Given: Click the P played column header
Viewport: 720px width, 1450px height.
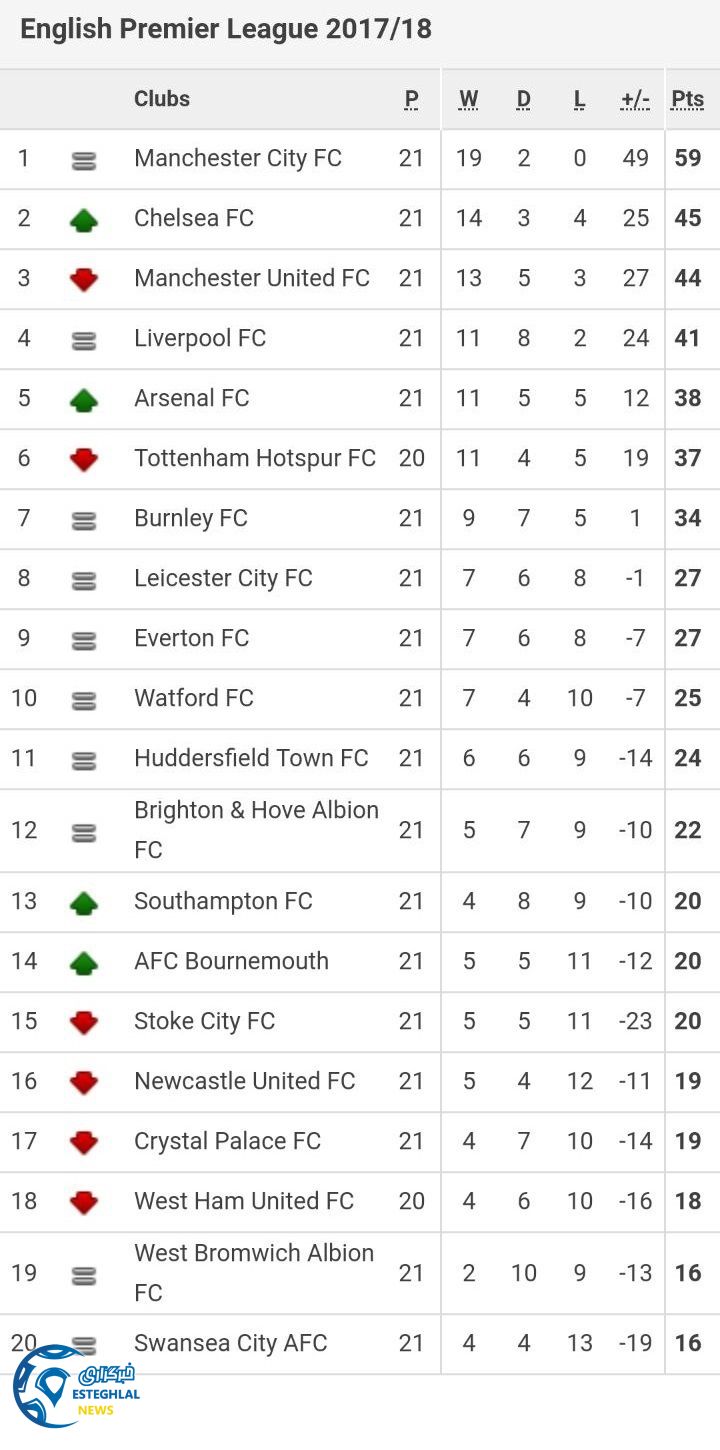Looking at the screenshot, I should [411, 99].
